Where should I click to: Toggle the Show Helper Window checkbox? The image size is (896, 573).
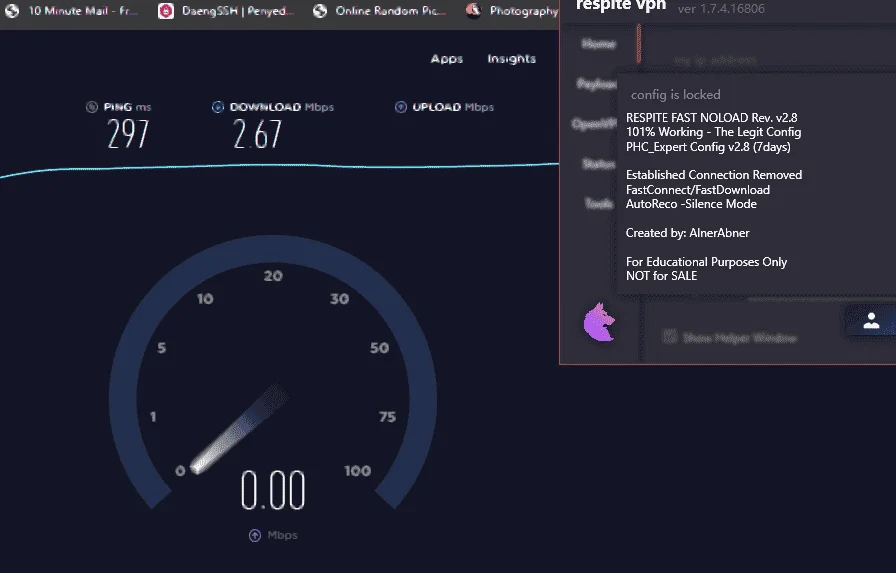pyautogui.click(x=669, y=336)
